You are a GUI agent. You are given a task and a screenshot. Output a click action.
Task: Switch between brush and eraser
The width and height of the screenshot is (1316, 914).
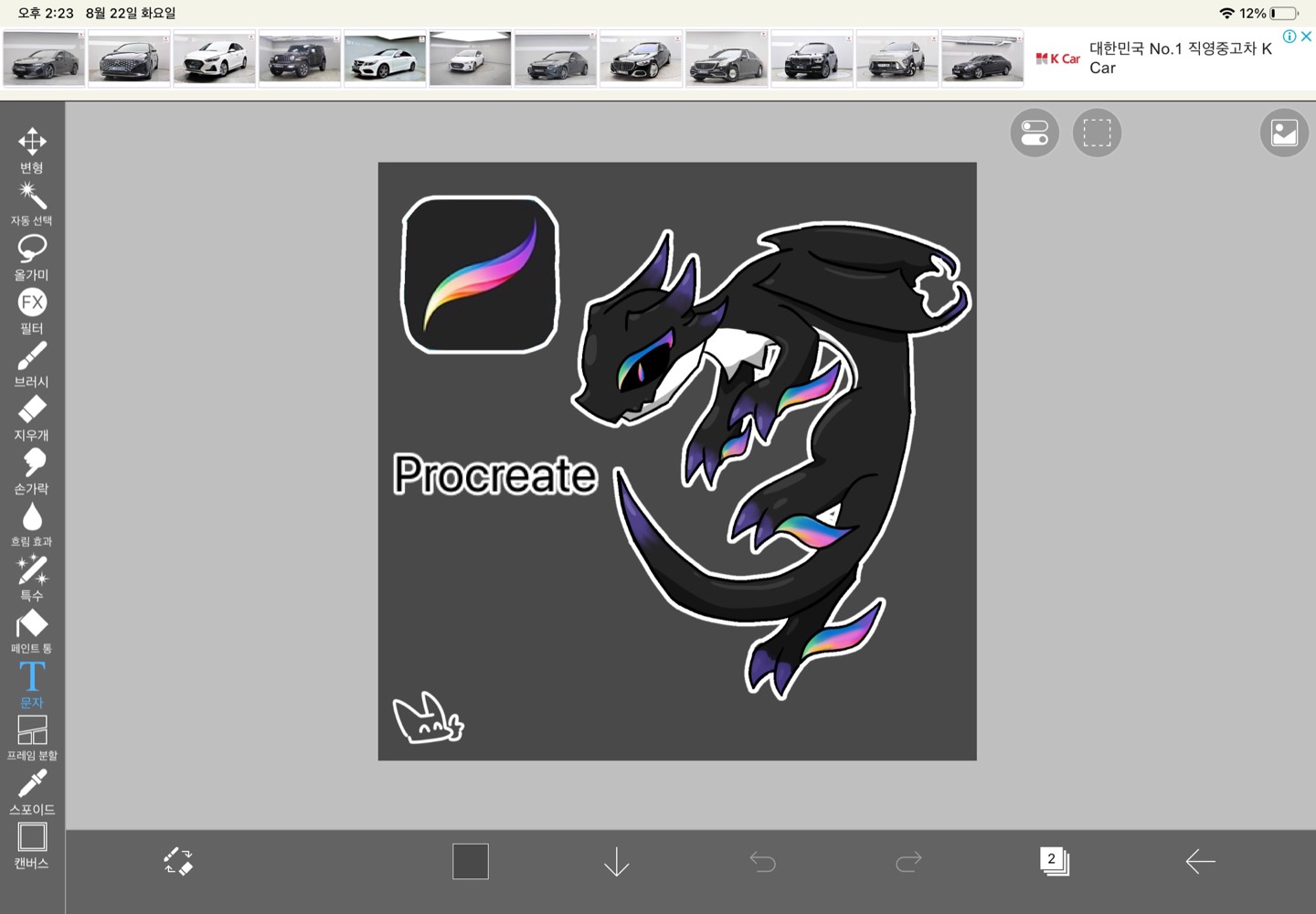click(x=178, y=861)
